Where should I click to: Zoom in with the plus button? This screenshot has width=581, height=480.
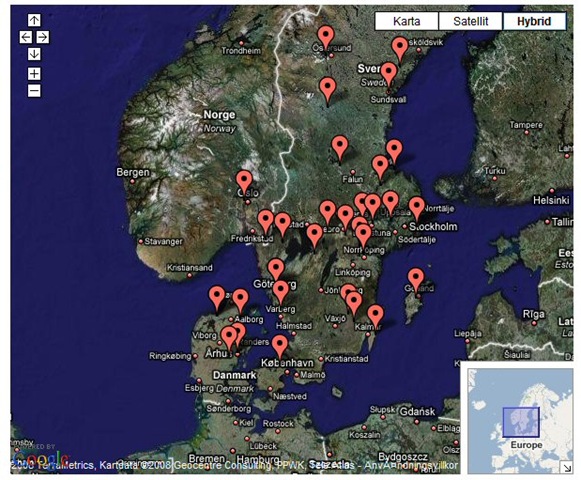click(34, 73)
